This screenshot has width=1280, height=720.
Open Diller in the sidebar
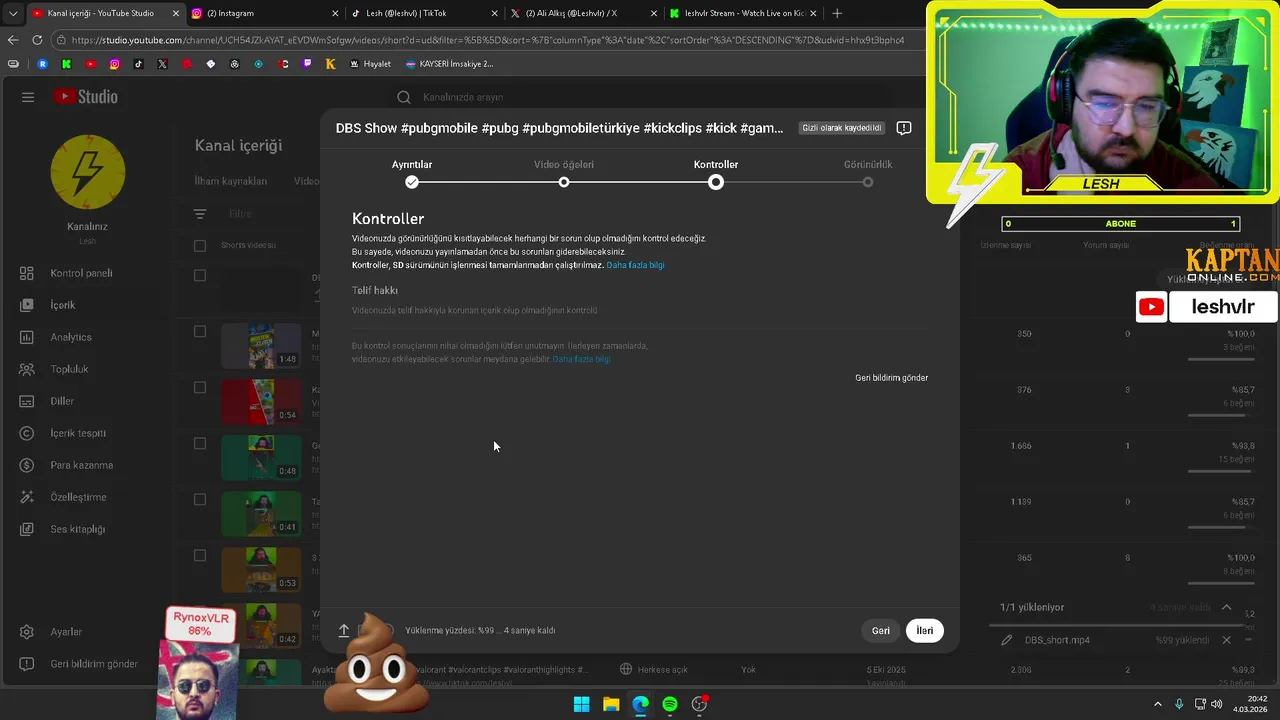(62, 401)
